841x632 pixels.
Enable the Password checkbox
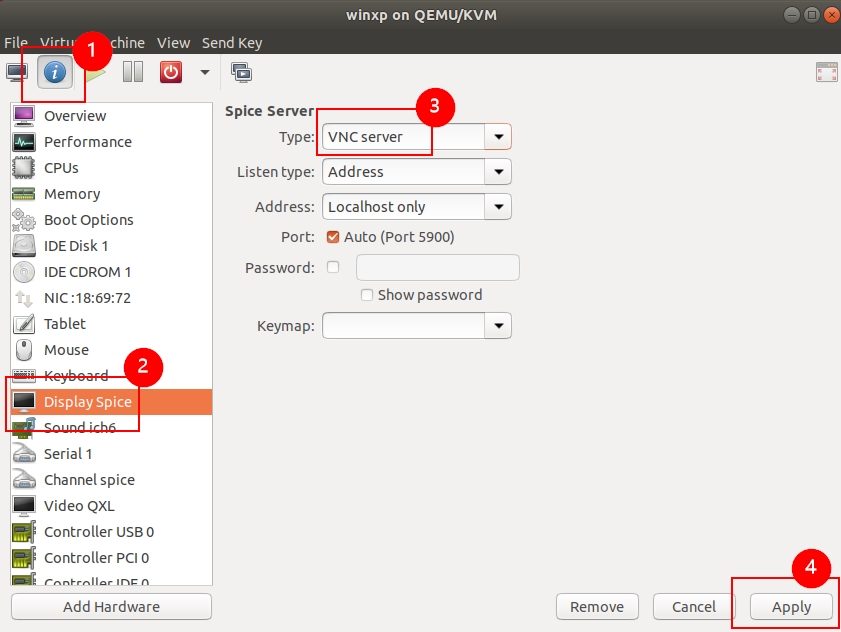(334, 267)
